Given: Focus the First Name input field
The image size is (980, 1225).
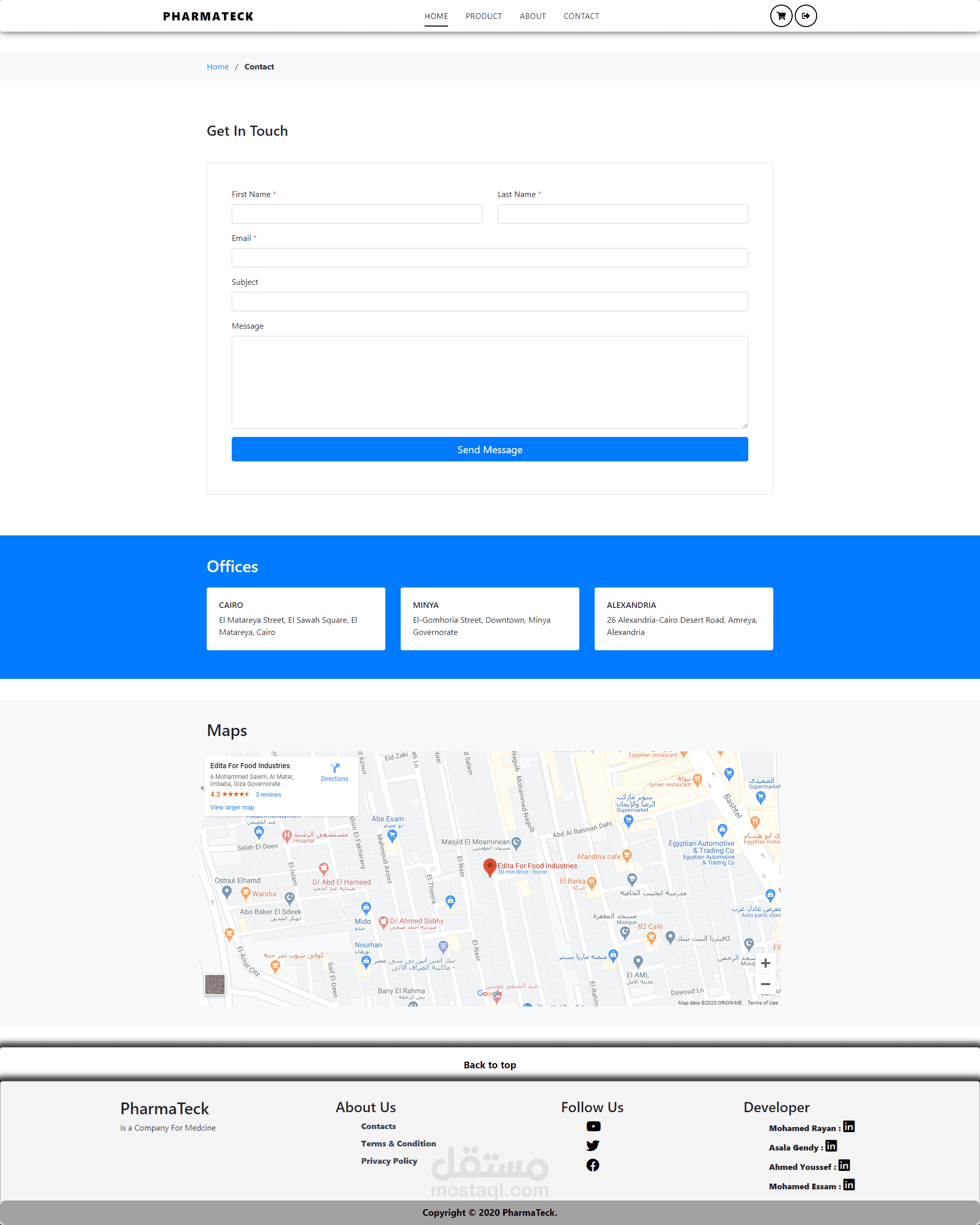Looking at the screenshot, I should point(357,214).
